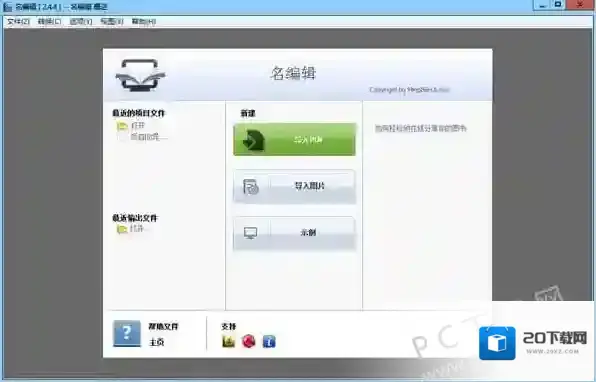Click the 打开 link under 最近输出文件
596x382 pixels.
pos(137,229)
